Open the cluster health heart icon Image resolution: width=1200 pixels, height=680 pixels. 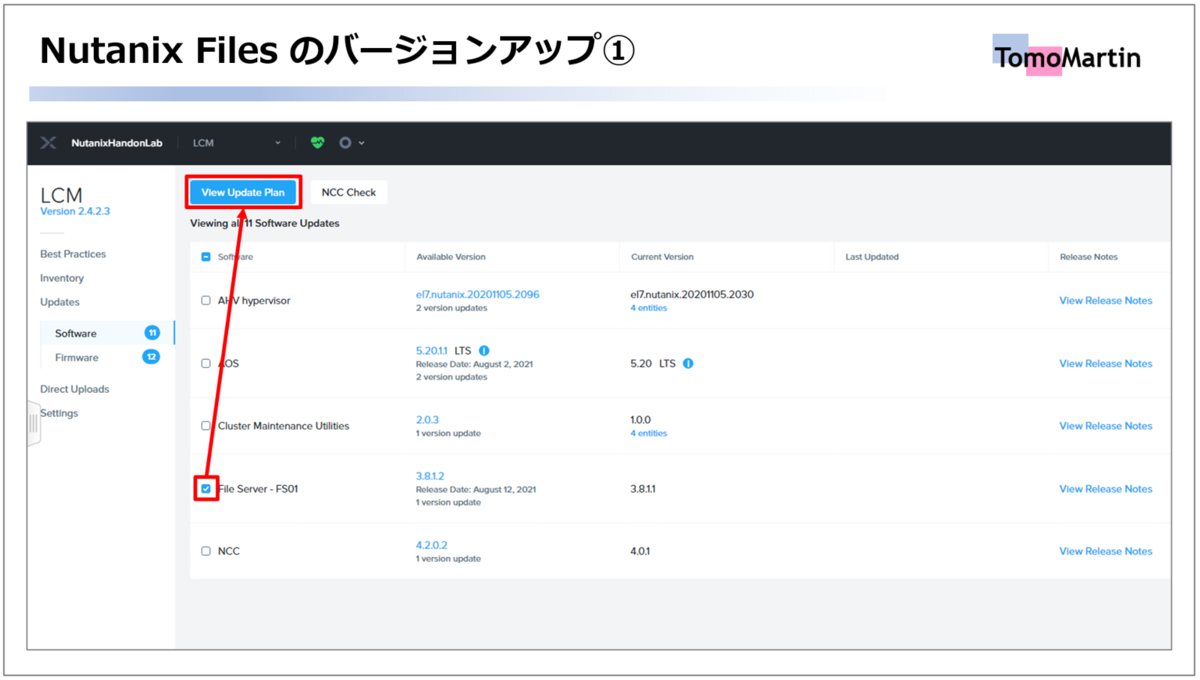[x=317, y=143]
